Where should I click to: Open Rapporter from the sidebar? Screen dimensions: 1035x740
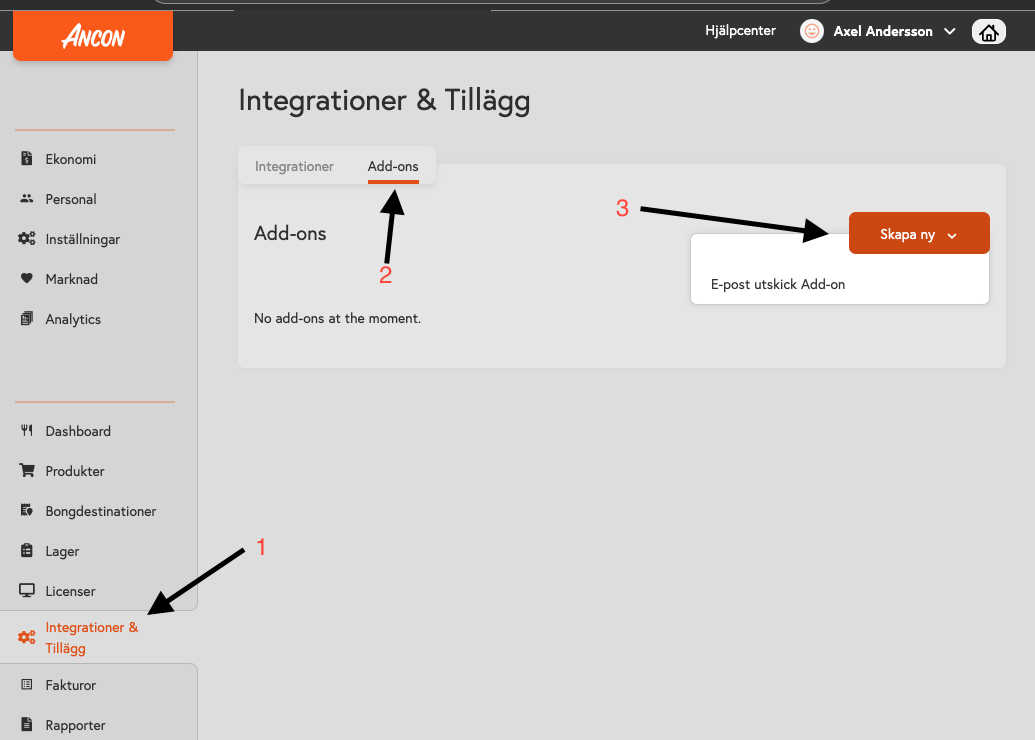(x=75, y=725)
